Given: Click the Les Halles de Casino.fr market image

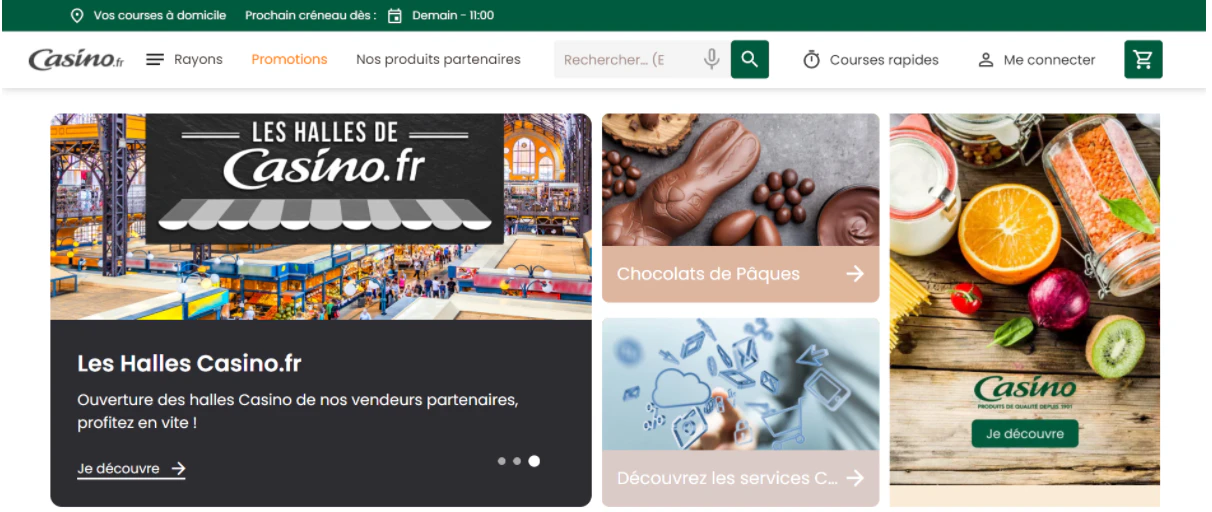Looking at the screenshot, I should [321, 216].
